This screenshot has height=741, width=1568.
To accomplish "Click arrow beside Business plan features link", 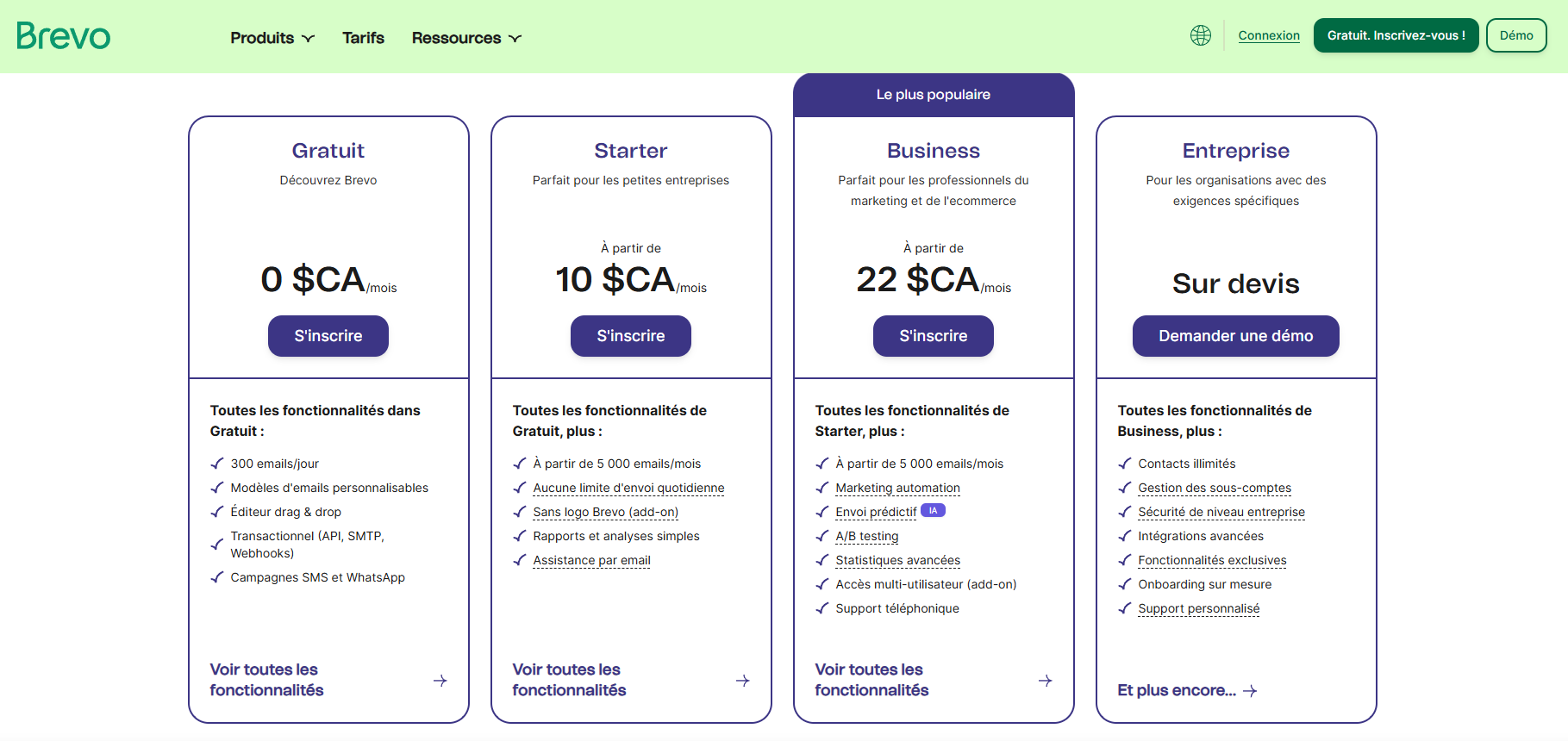I will (1045, 681).
